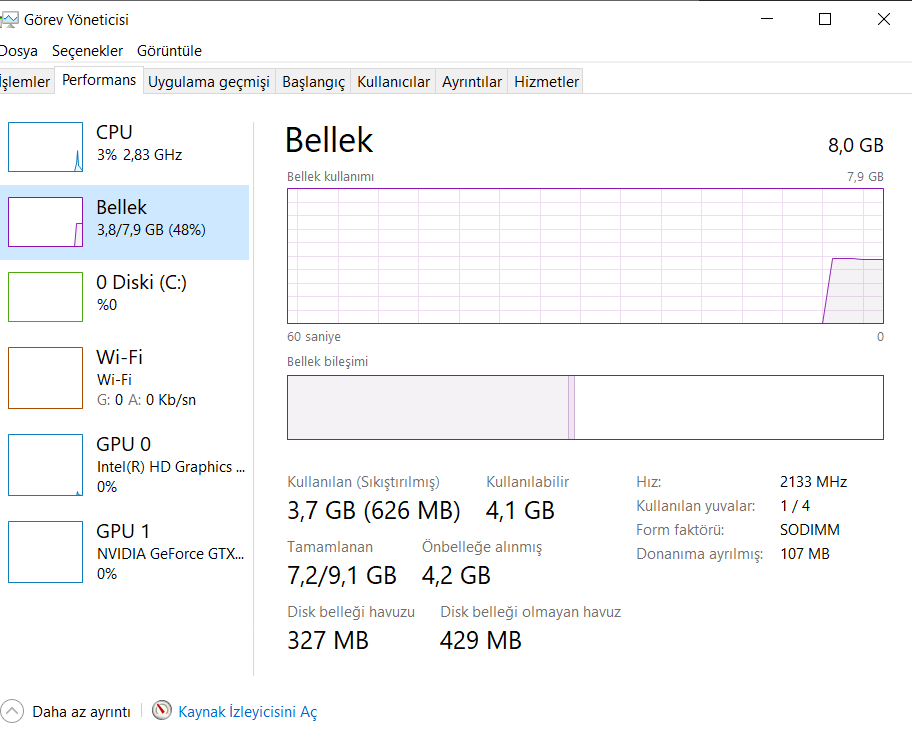Select the Wi-Fi graph thumbnail

pos(45,378)
